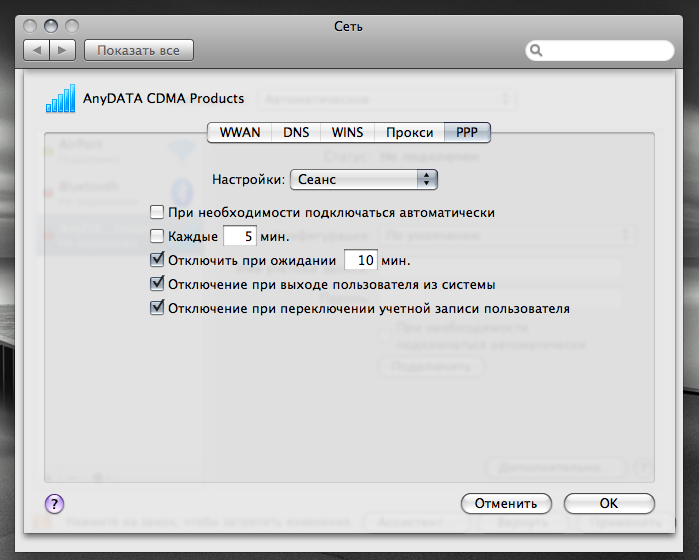The height and width of the screenshot is (560, 699).
Task: Click the Каждые minutes input field
Action: pyautogui.click(x=239, y=236)
